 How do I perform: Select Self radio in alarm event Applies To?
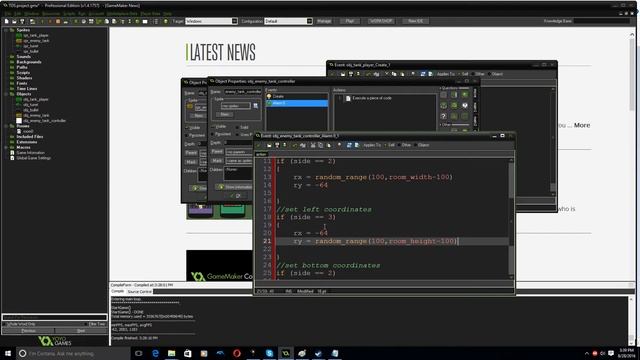(386, 145)
